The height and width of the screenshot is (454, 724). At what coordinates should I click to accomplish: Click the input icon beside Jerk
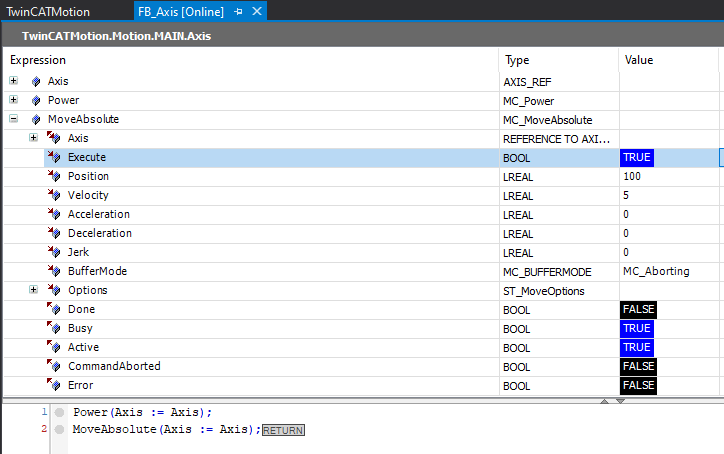tap(54, 251)
